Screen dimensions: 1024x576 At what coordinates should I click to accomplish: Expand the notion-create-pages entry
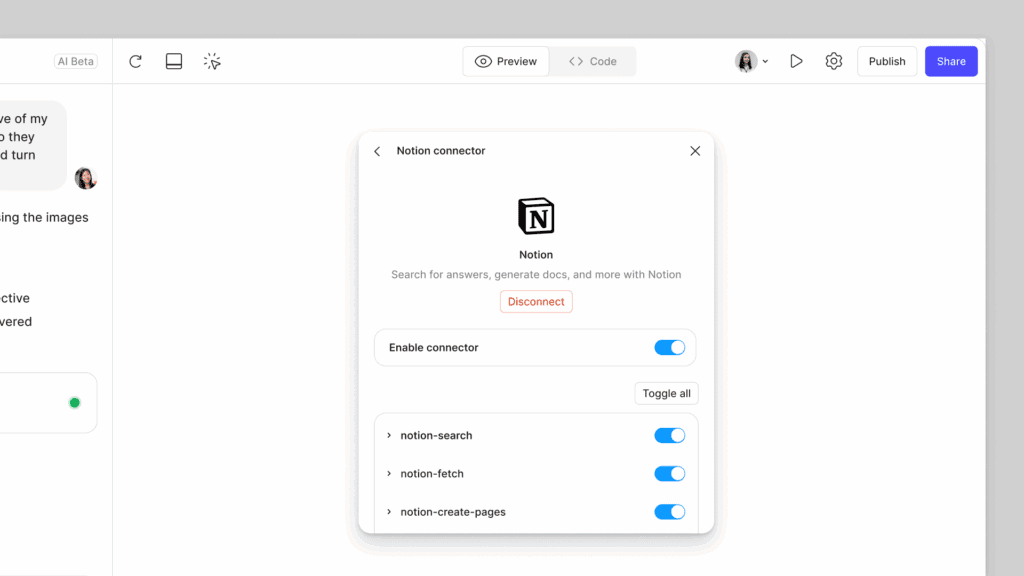388,511
